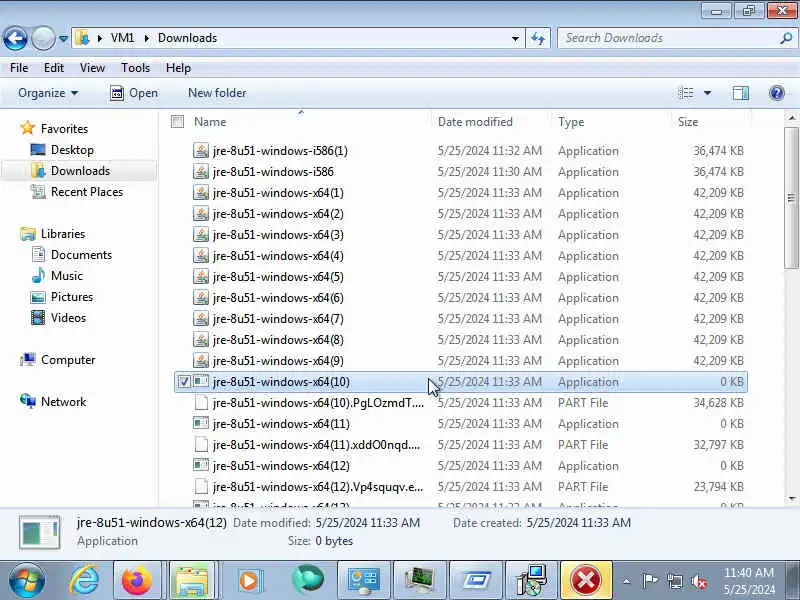Click the Downloads breadcrumb in address bar
Screen dimensions: 800x600
click(187, 38)
